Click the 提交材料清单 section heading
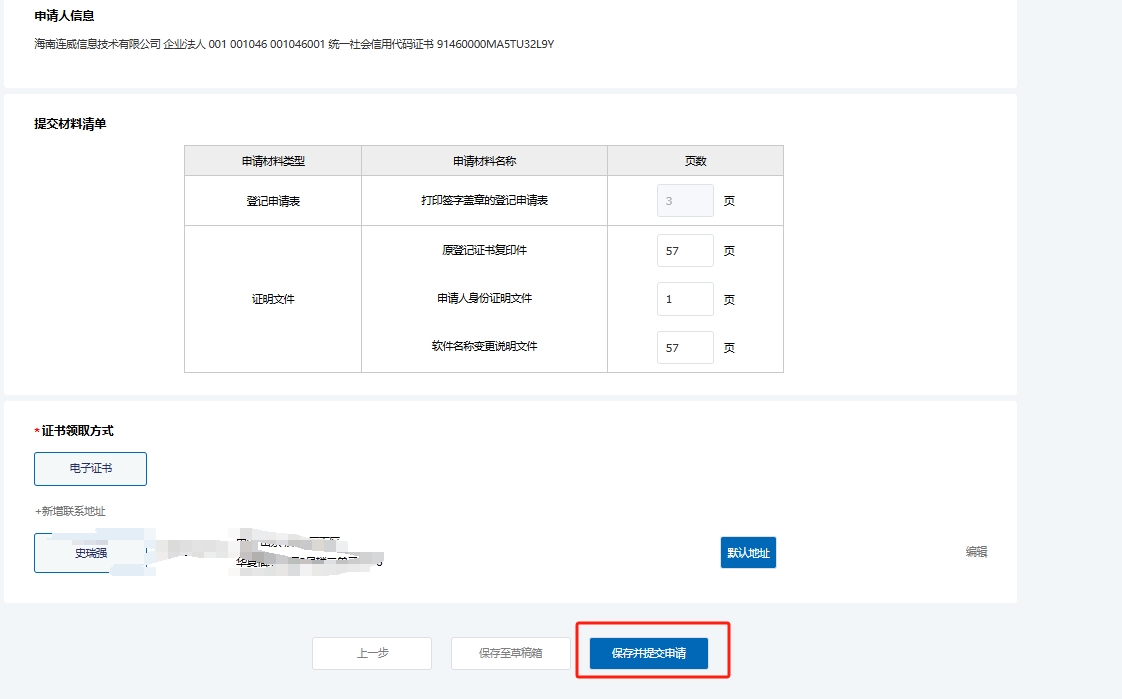The height and width of the screenshot is (699, 1122). 70,124
